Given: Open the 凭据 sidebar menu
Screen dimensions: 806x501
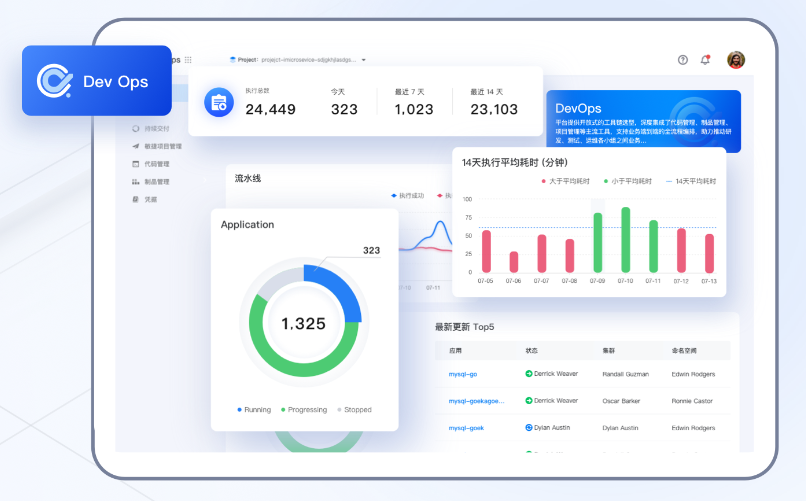Looking at the screenshot, I should coord(144,199).
